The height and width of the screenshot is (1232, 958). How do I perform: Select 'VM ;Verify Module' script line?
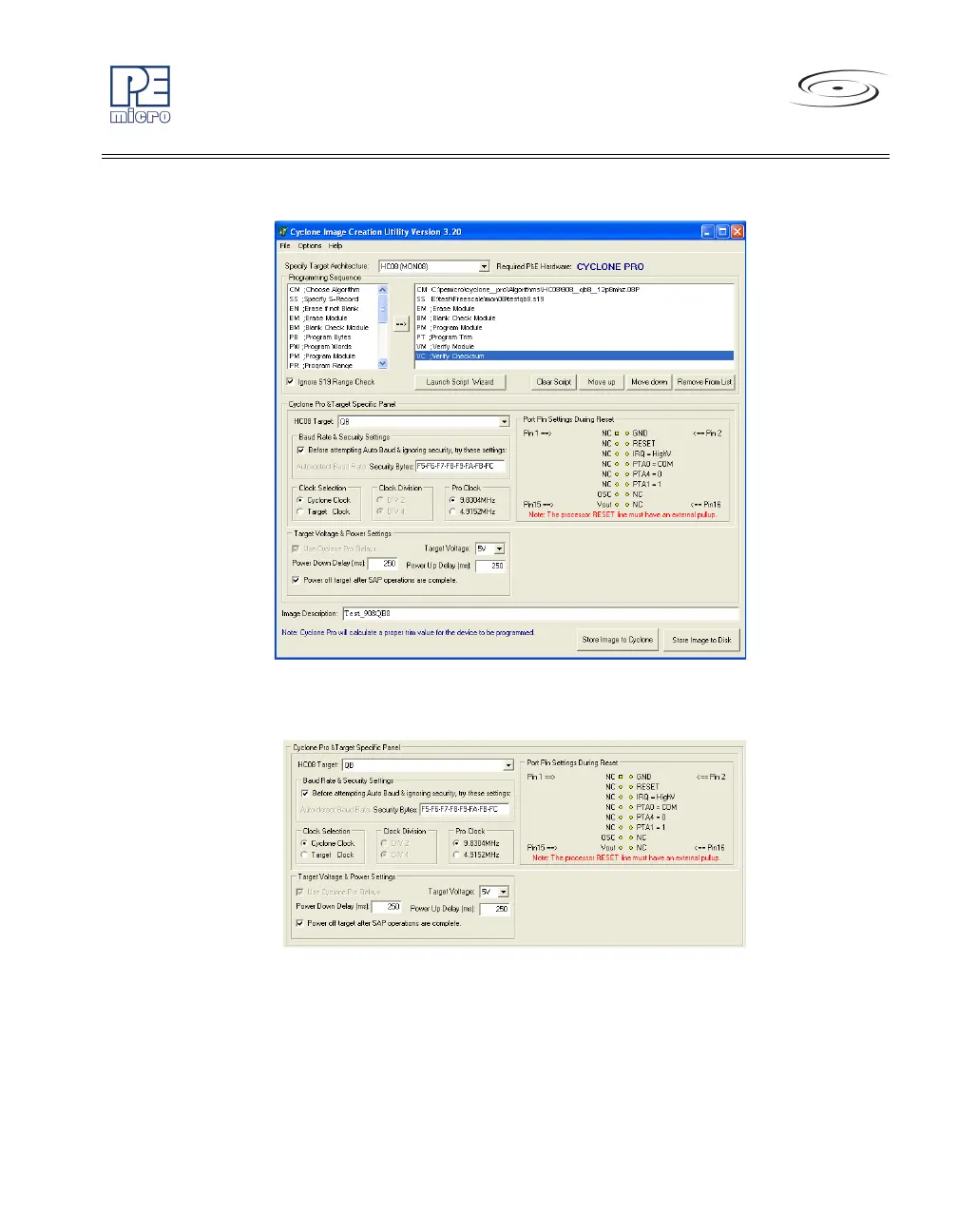[574, 347]
